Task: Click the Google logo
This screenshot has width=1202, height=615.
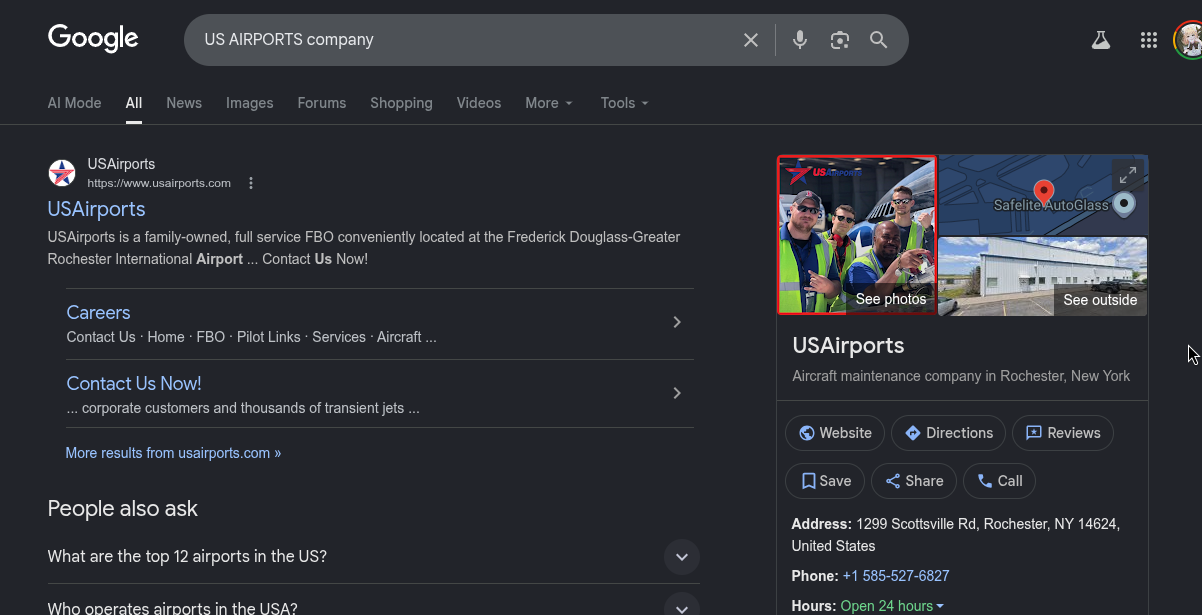Action: (93, 38)
